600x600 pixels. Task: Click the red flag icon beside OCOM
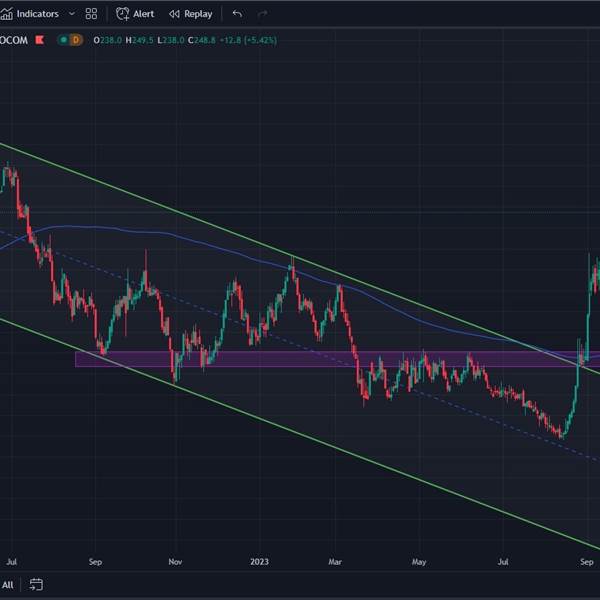(40, 40)
